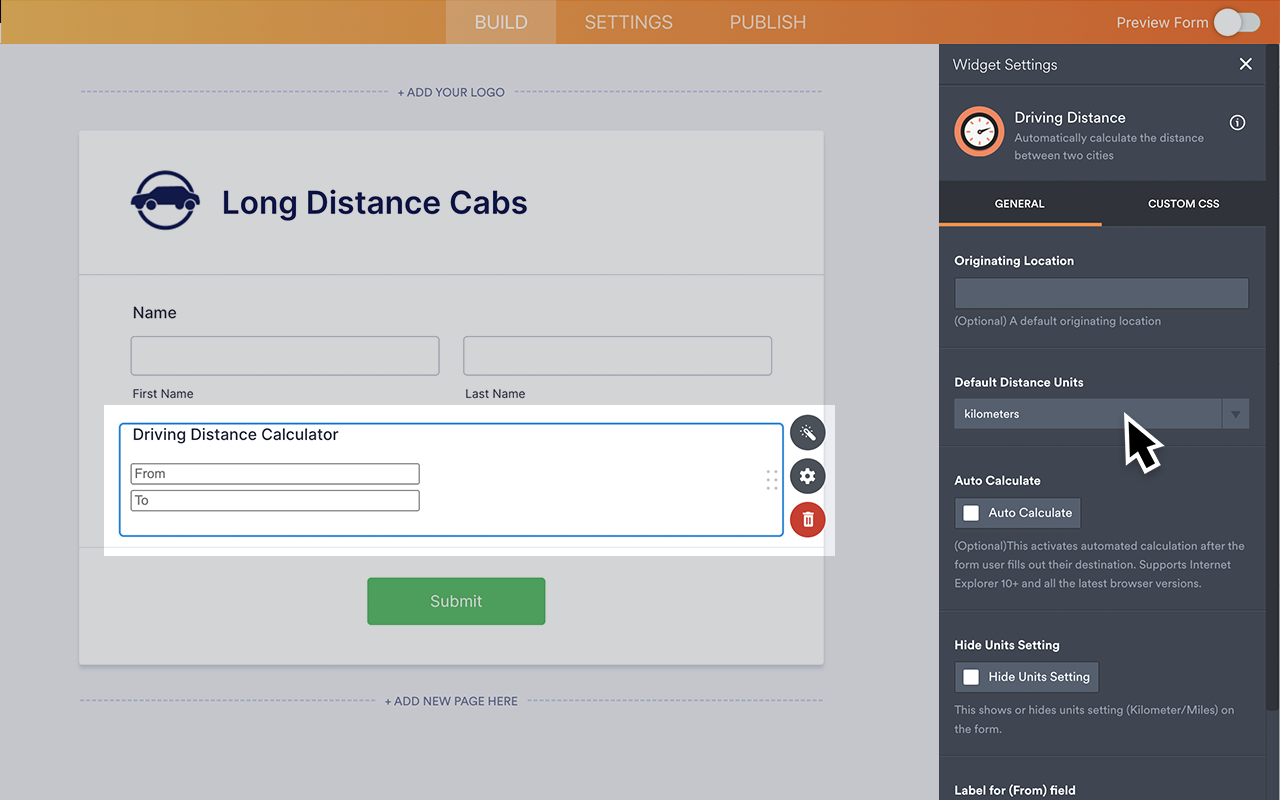Switch to the Custom CSS tab
Viewport: 1280px width, 800px height.
tap(1183, 203)
